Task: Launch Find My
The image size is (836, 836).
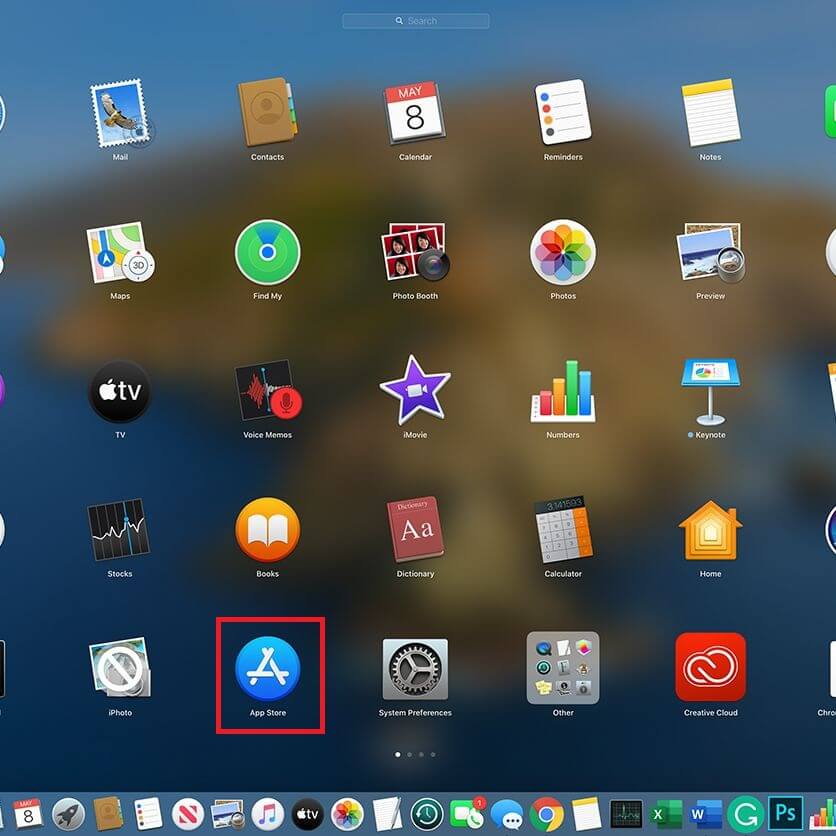Action: click(x=268, y=252)
